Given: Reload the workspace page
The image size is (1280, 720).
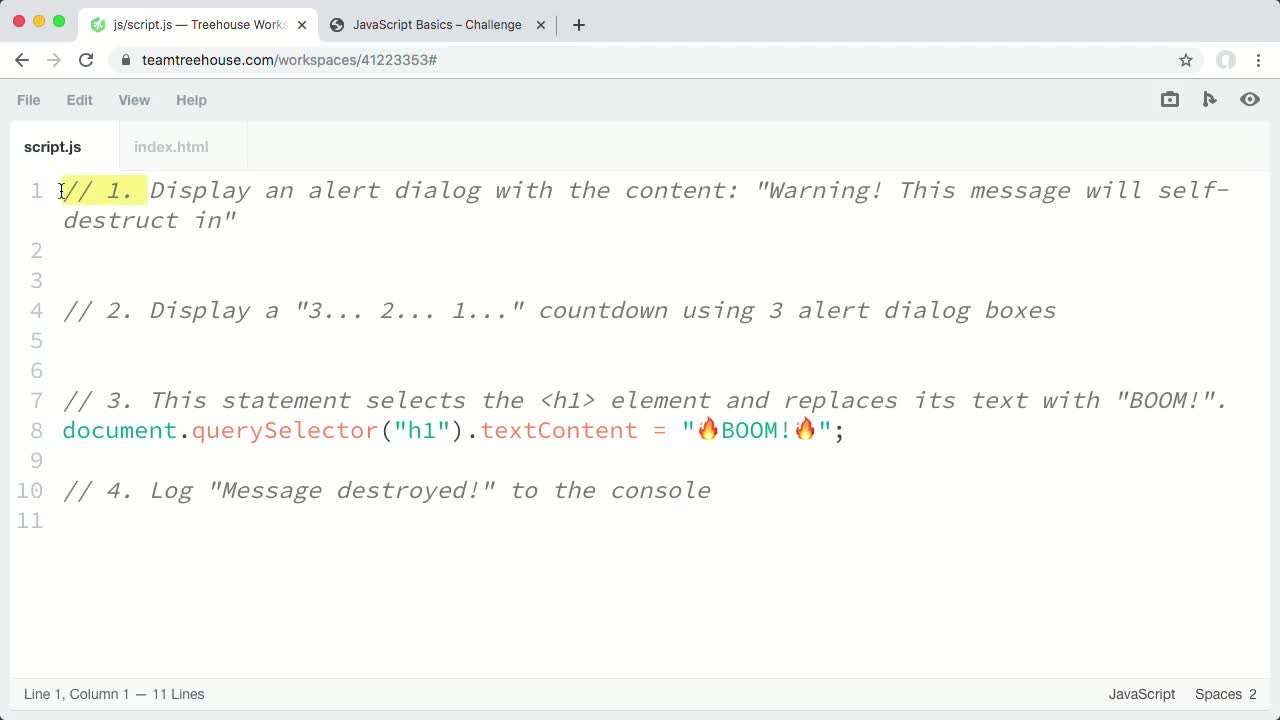Looking at the screenshot, I should pyautogui.click(x=86, y=60).
